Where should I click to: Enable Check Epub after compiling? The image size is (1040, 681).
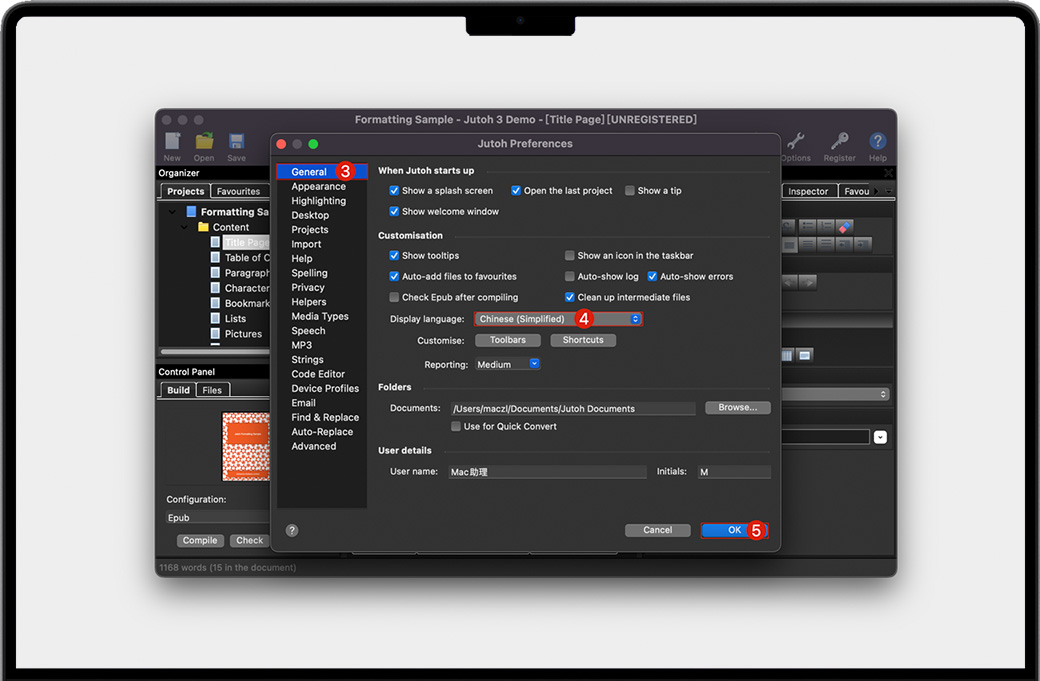tap(394, 298)
